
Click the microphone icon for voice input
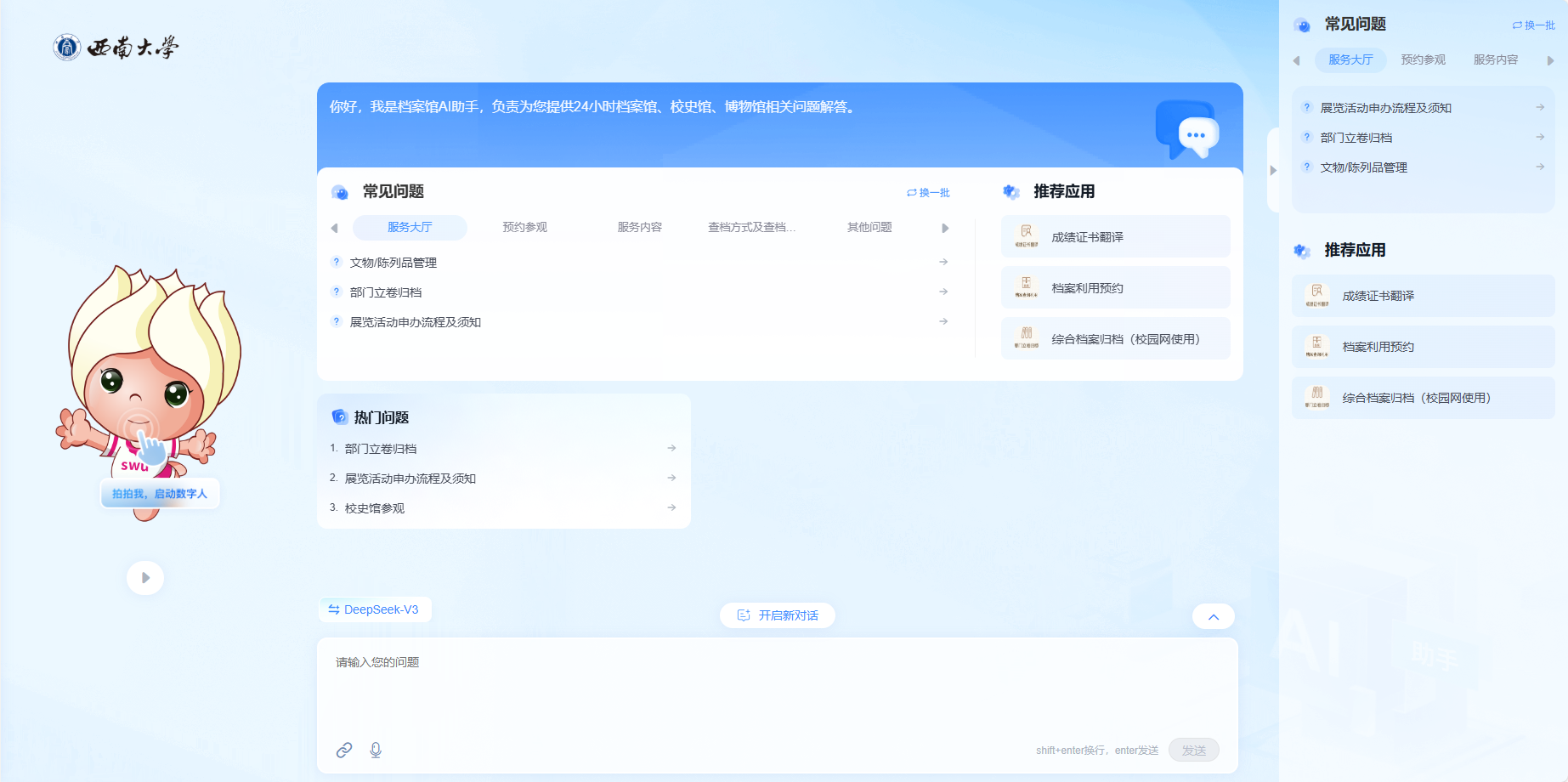pos(376,750)
